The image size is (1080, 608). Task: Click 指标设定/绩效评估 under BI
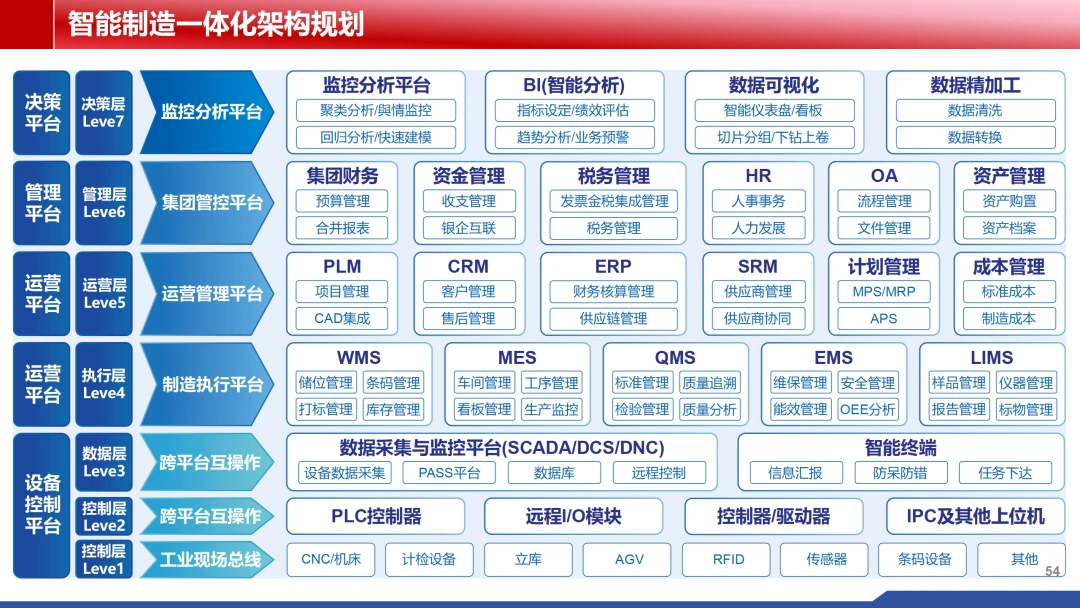(x=574, y=110)
